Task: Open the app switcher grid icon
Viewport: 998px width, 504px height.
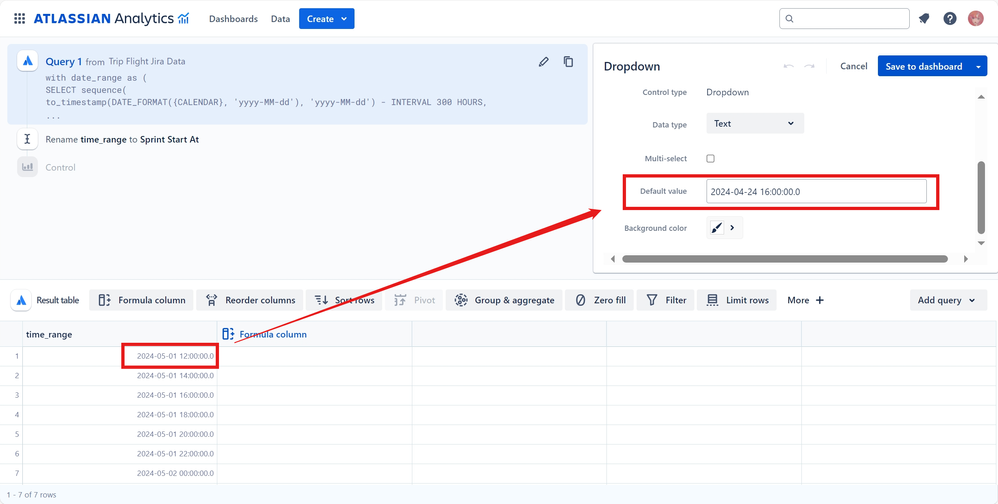Action: pos(20,19)
